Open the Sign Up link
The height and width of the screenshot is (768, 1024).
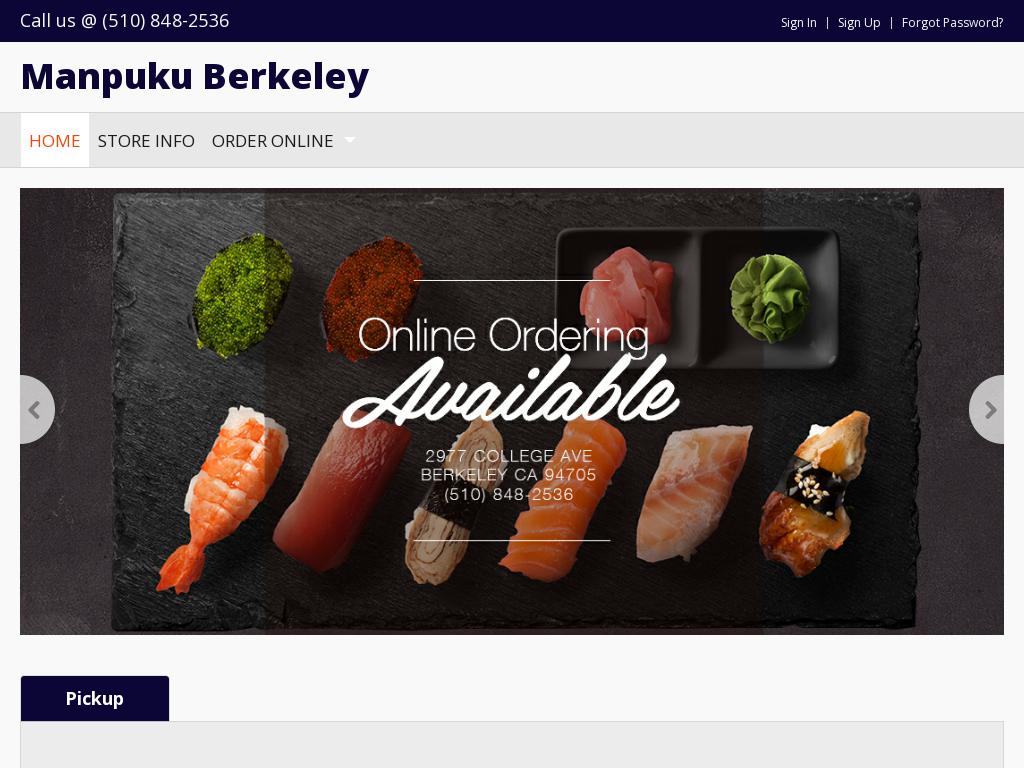click(859, 22)
